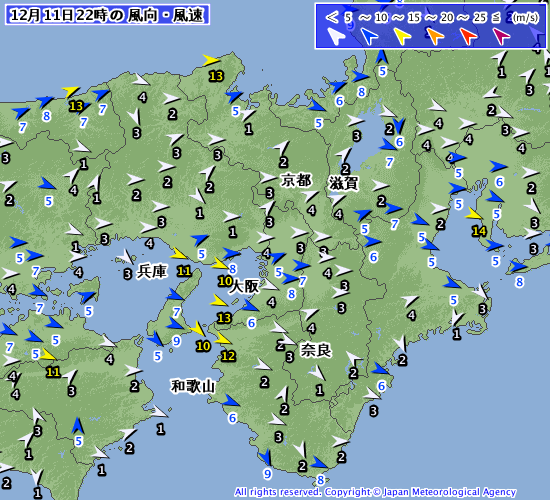Click the orange 15–20 m/s legend arrow
This screenshot has height=500, width=550.
[x=435, y=36]
